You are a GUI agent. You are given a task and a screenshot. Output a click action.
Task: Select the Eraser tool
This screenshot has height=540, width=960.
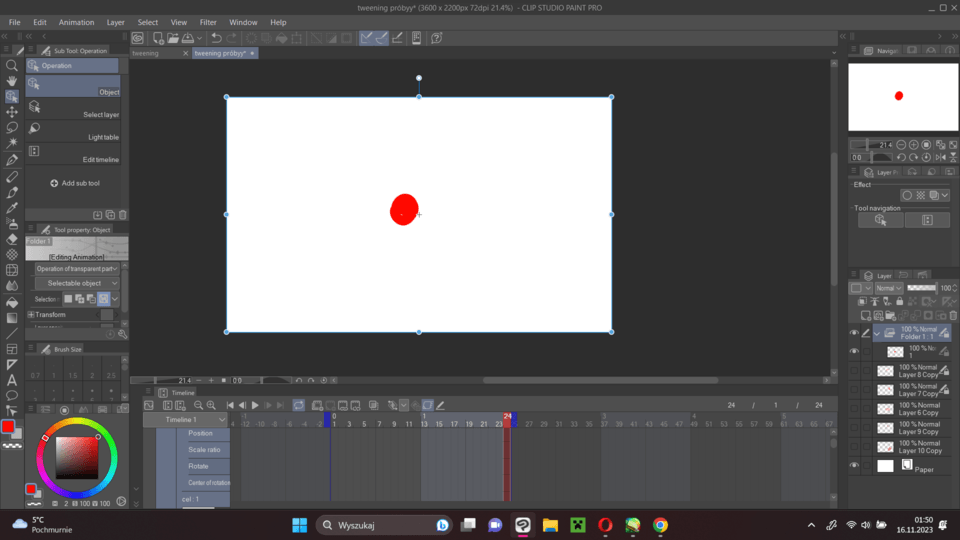pyautogui.click(x=12, y=239)
